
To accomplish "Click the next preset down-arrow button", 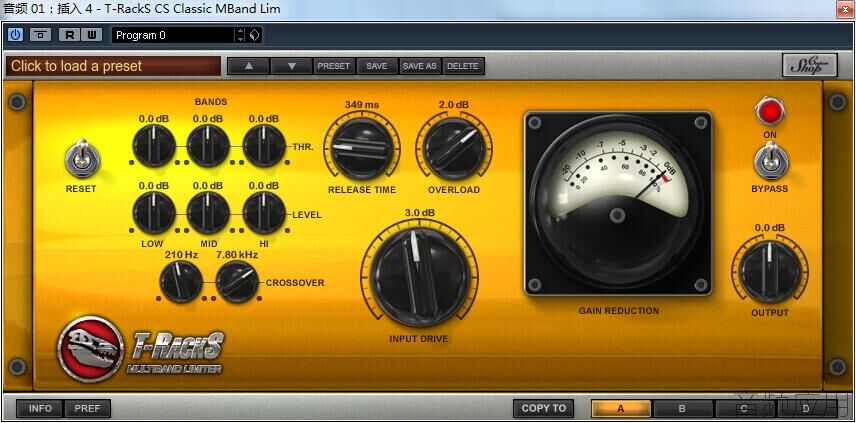I will tap(292, 66).
